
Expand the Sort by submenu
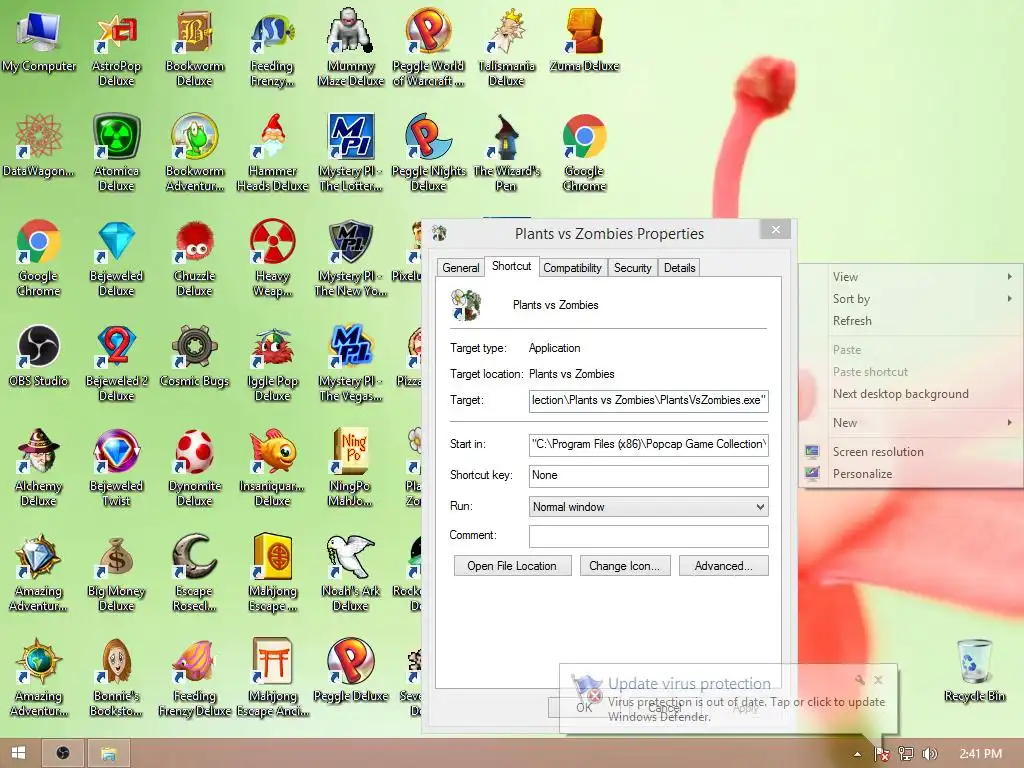[x=911, y=299]
